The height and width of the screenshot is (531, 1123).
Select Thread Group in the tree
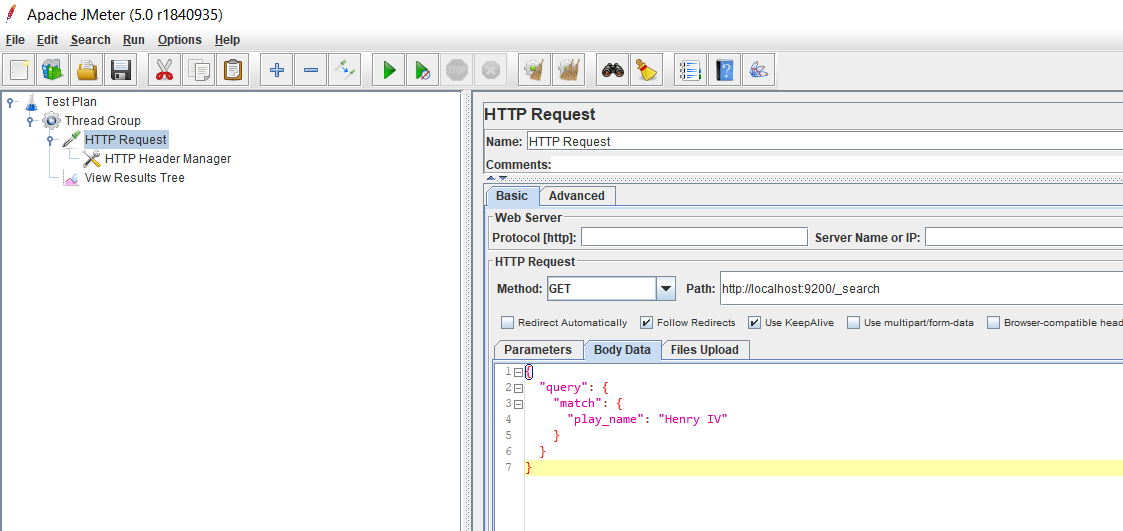tap(102, 120)
